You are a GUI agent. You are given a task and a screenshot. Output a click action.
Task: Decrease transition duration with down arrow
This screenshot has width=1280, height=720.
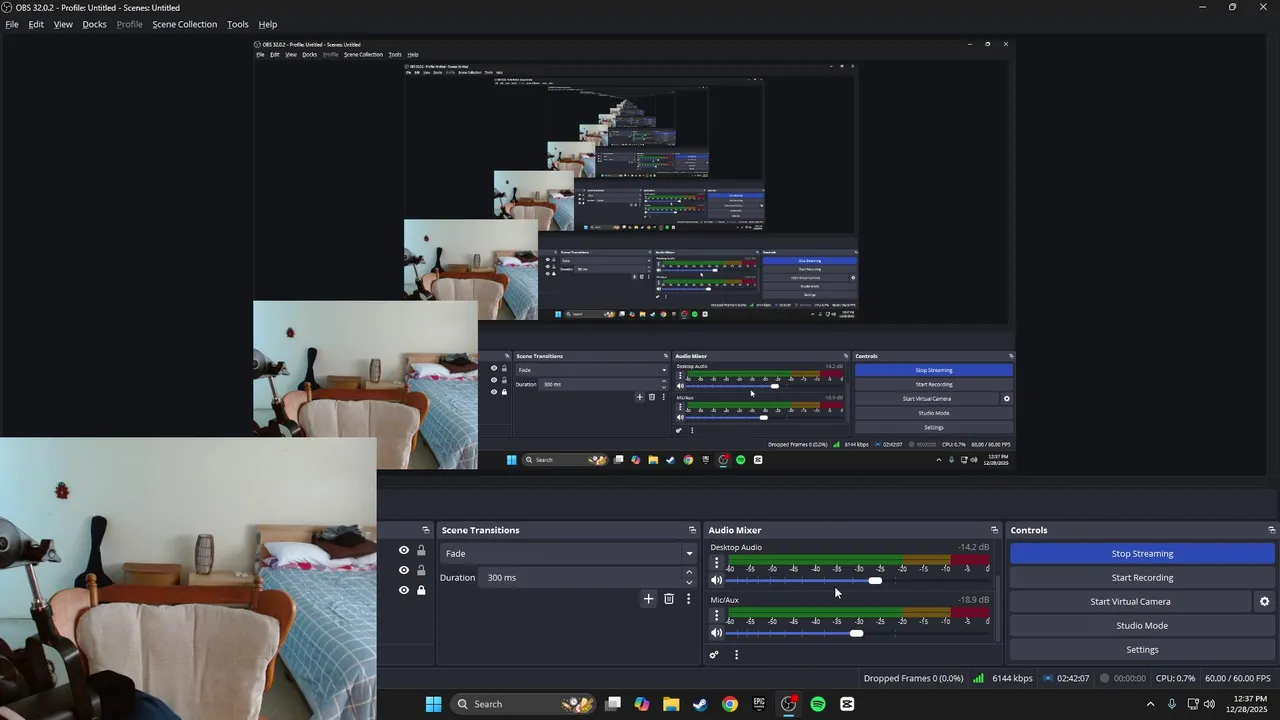(x=689, y=583)
